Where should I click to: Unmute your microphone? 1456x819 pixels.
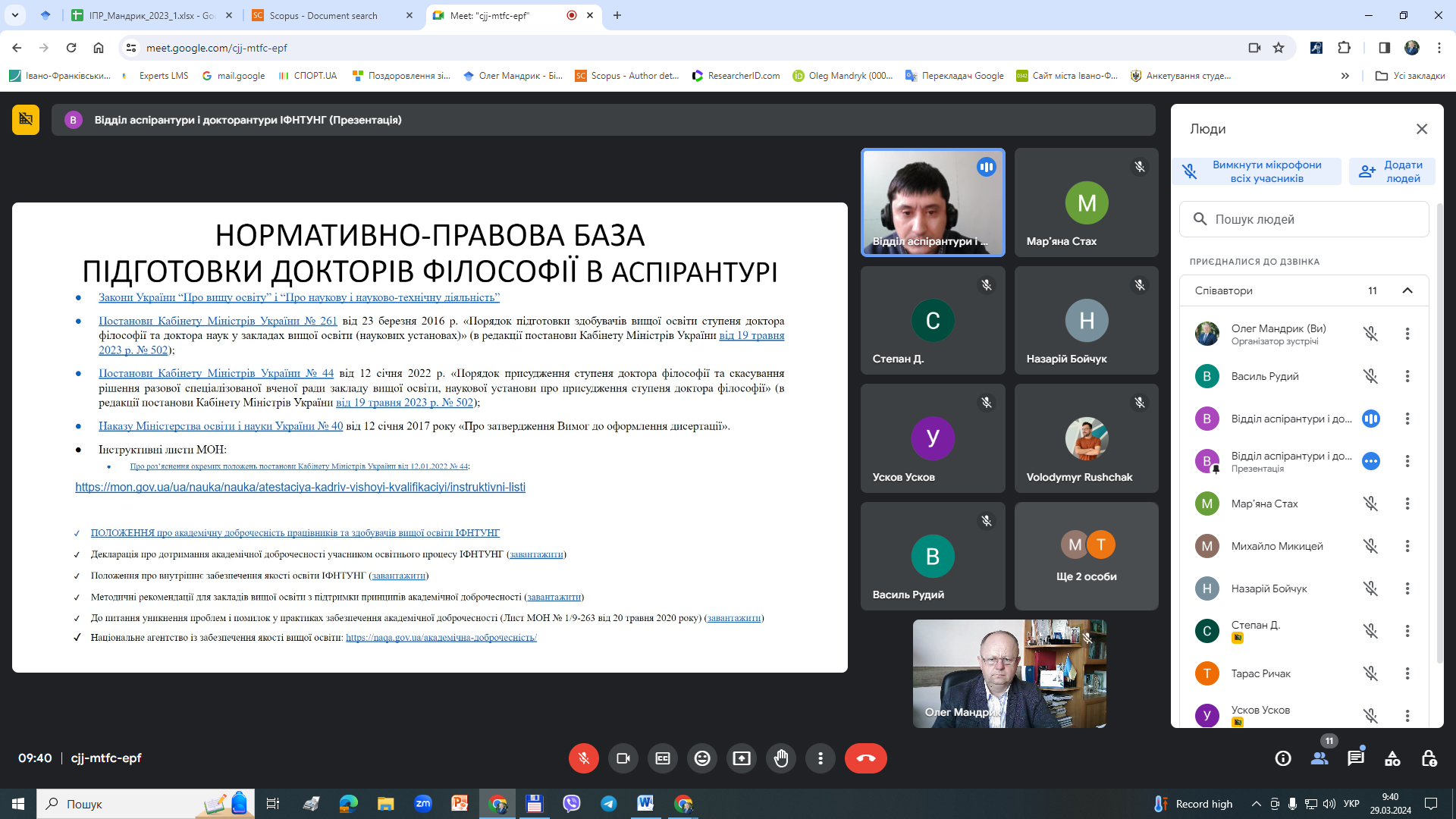[x=583, y=758]
